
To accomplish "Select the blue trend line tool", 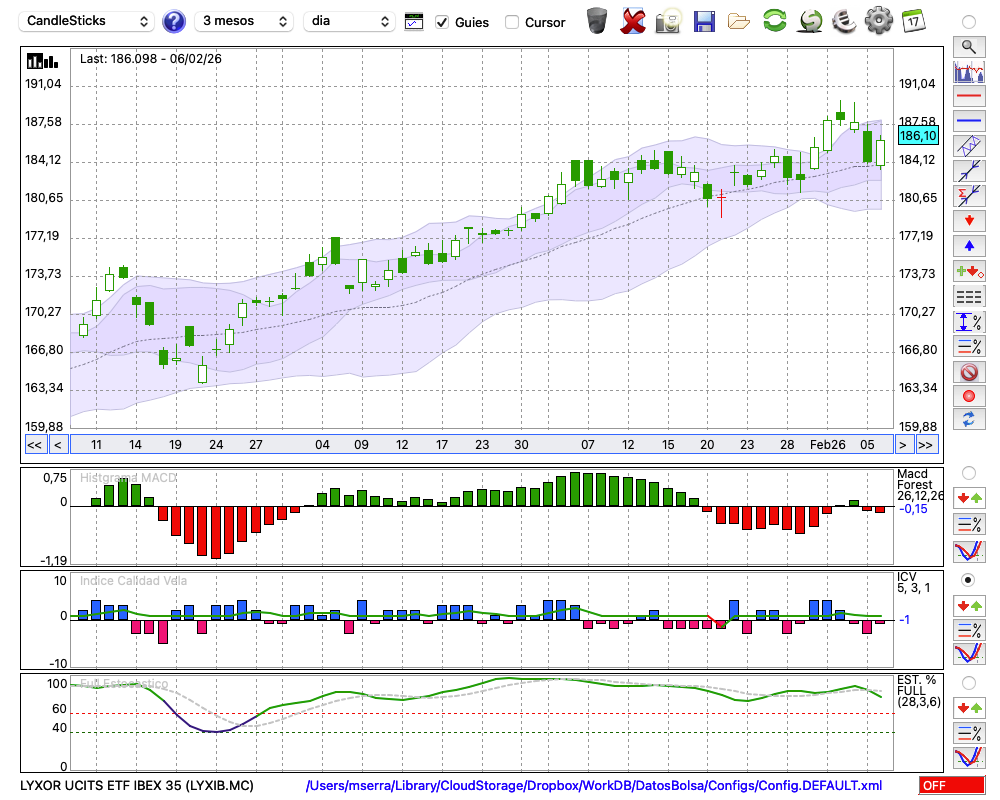I will [x=969, y=171].
